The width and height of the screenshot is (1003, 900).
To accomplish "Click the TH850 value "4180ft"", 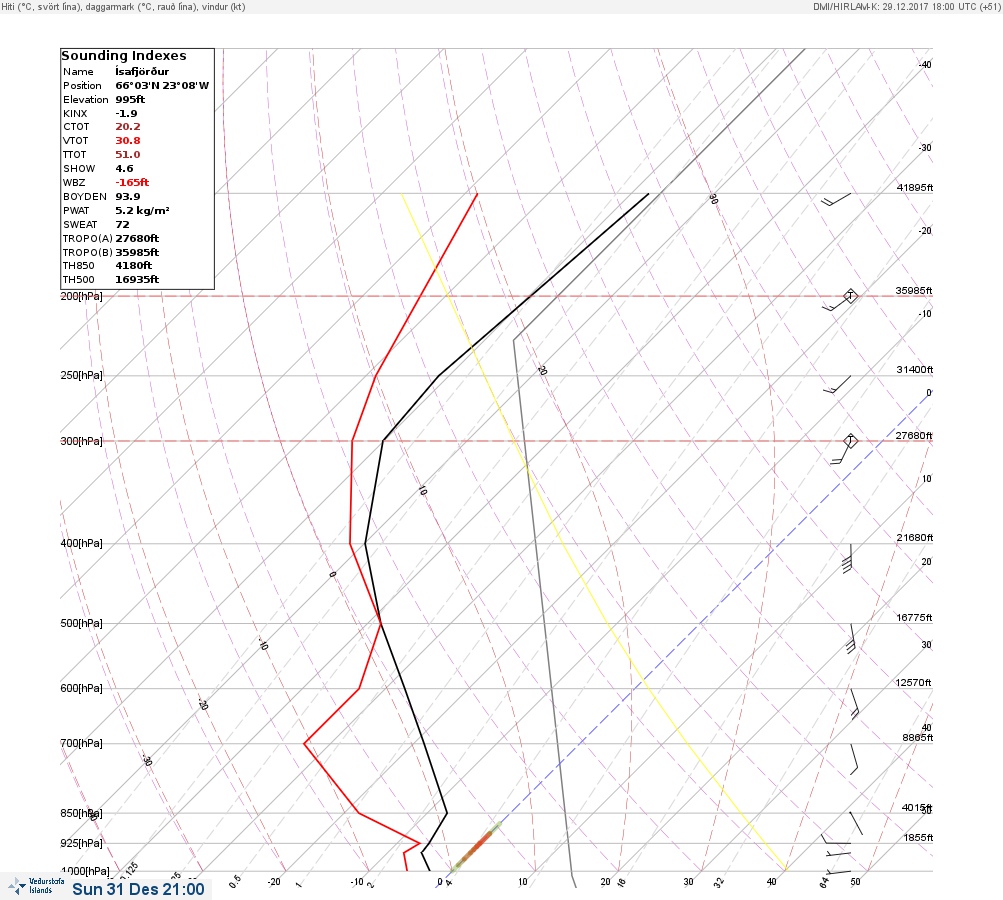I will click(x=133, y=265).
